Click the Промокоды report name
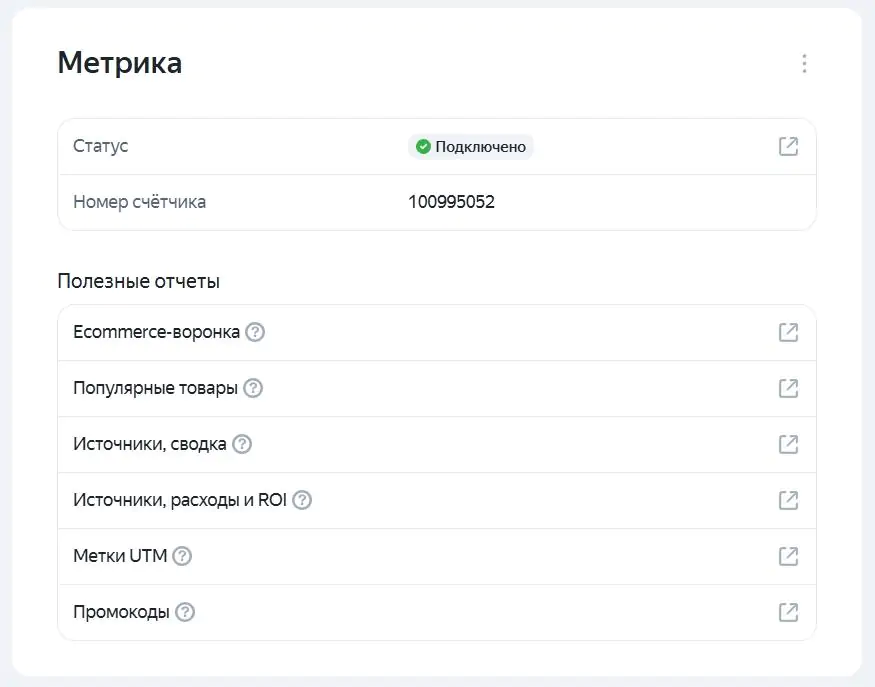The width and height of the screenshot is (875, 687). point(121,612)
